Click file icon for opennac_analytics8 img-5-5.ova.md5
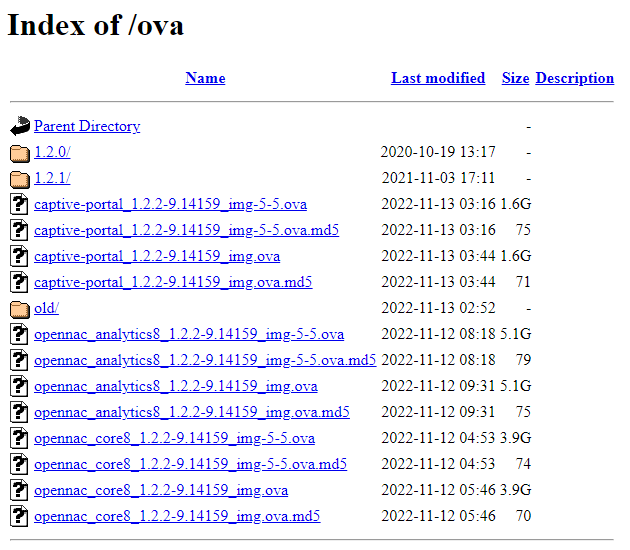The height and width of the screenshot is (550, 630). click(19, 360)
